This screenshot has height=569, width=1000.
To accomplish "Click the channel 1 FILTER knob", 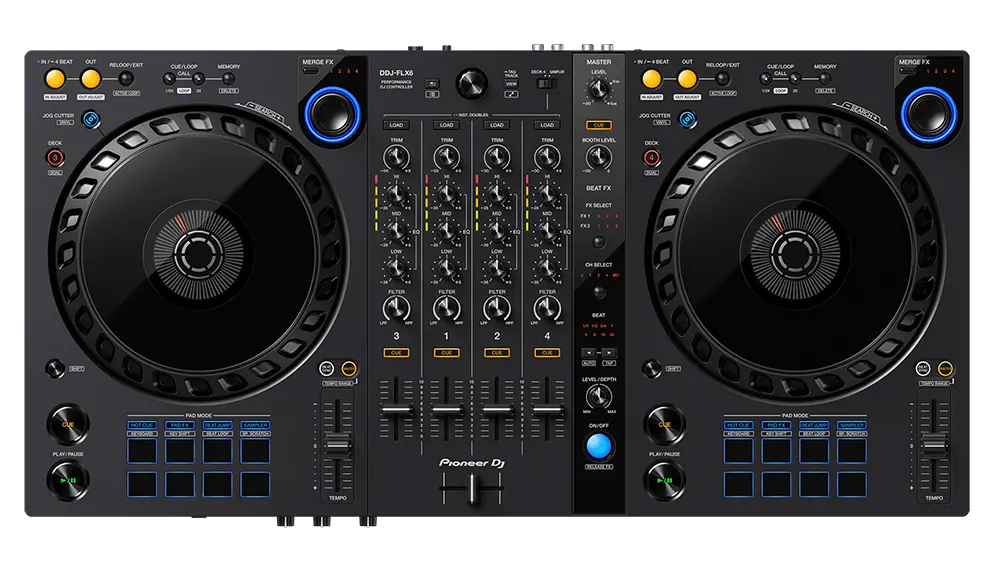I will [x=446, y=309].
